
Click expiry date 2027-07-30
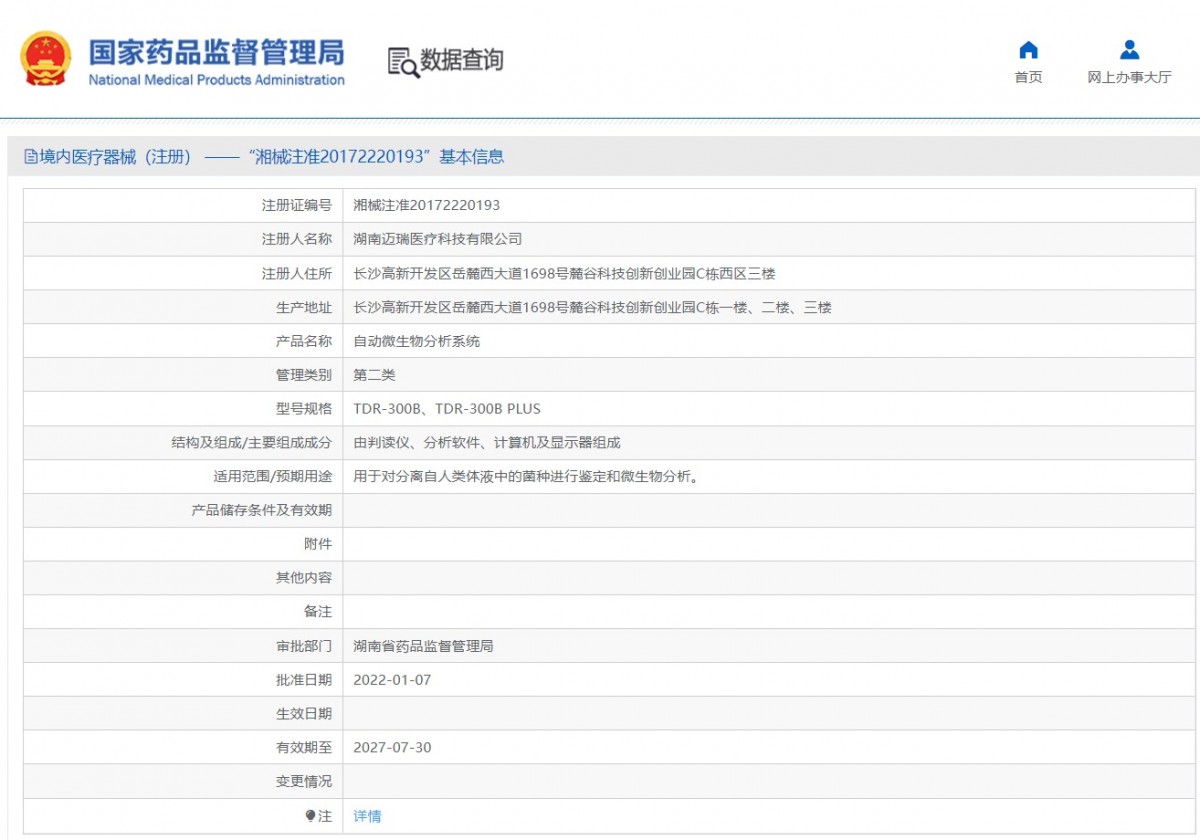[x=392, y=748]
